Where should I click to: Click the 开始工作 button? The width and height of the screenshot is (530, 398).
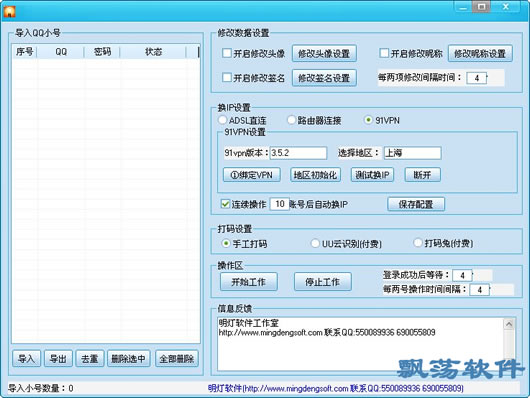click(x=249, y=282)
